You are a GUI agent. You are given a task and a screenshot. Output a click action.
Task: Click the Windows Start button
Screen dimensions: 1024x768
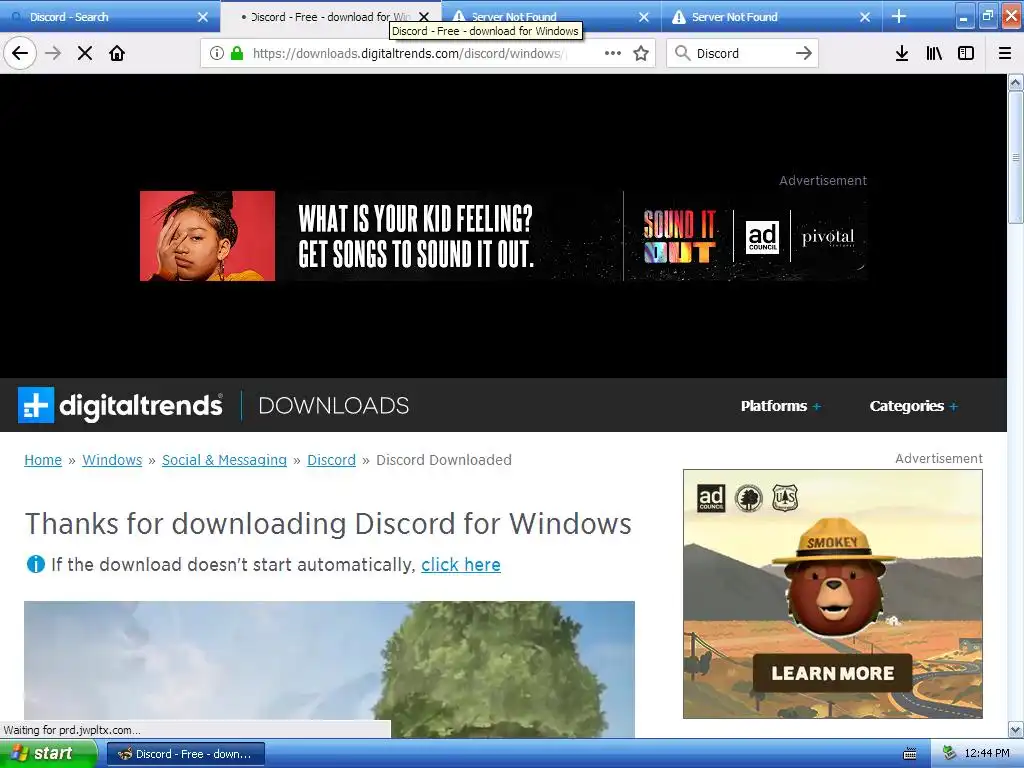pos(47,754)
